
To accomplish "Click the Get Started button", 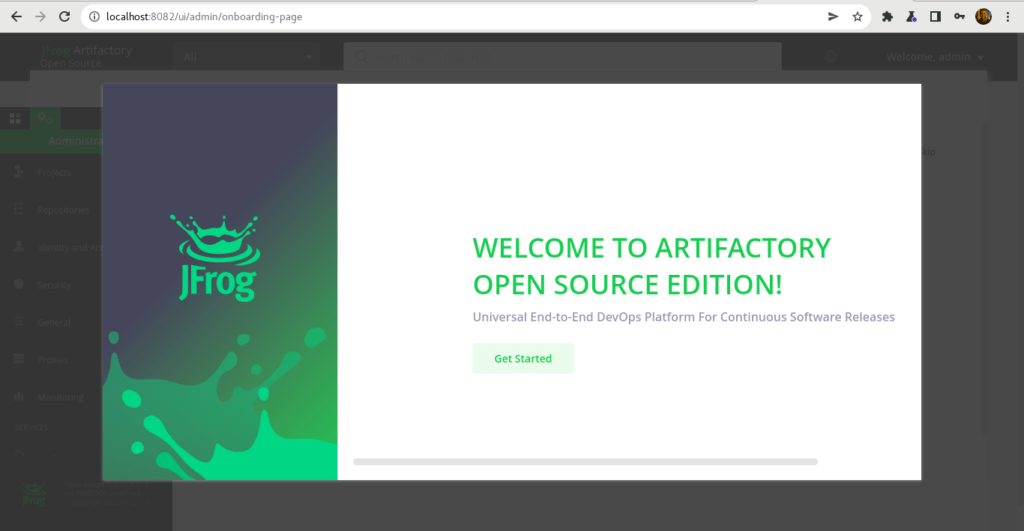I will (522, 359).
